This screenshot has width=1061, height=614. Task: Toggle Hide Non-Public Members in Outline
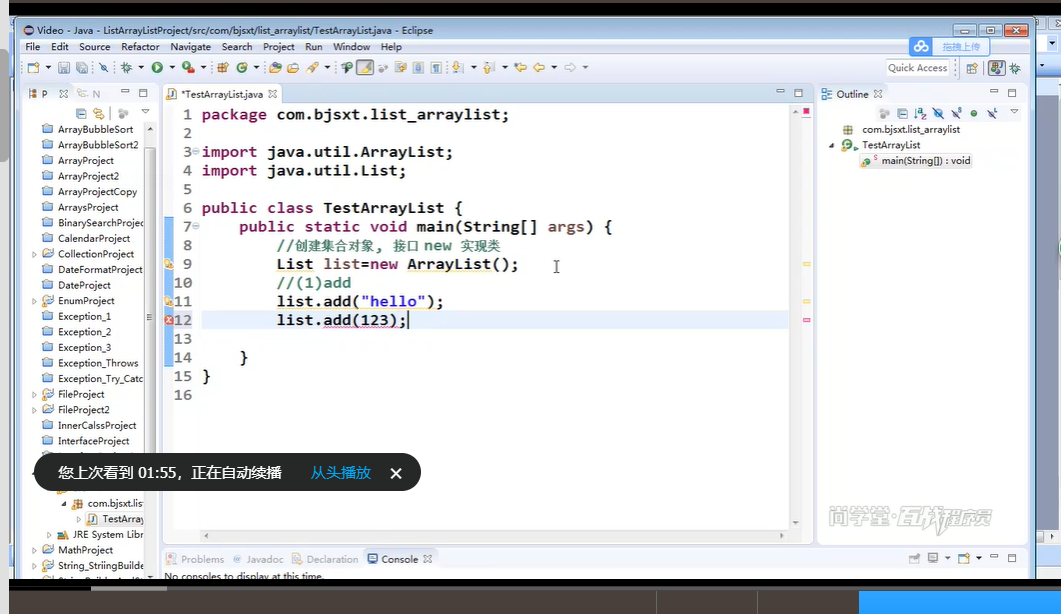974,113
